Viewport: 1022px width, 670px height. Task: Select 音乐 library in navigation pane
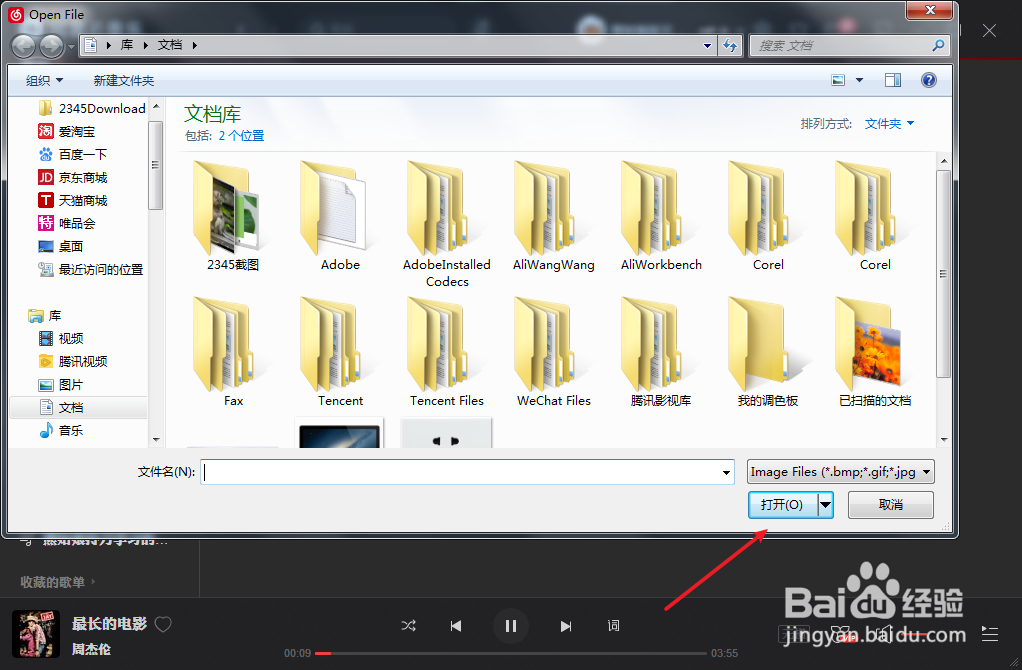[x=61, y=430]
